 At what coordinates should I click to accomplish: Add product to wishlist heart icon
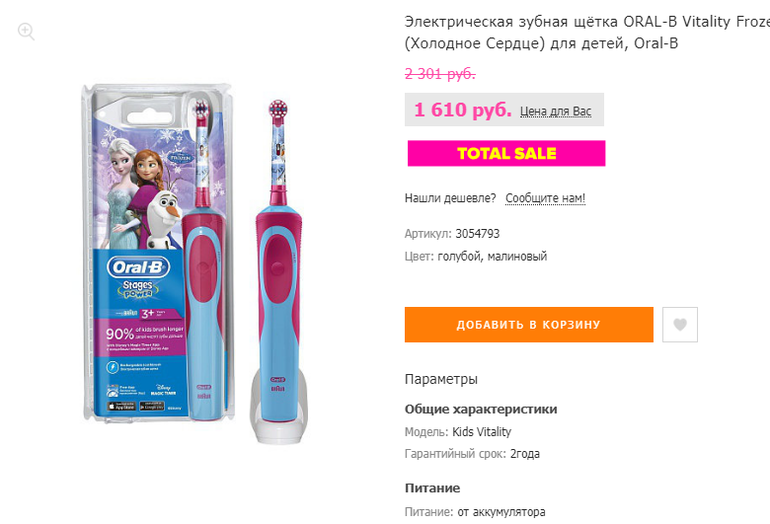click(680, 325)
